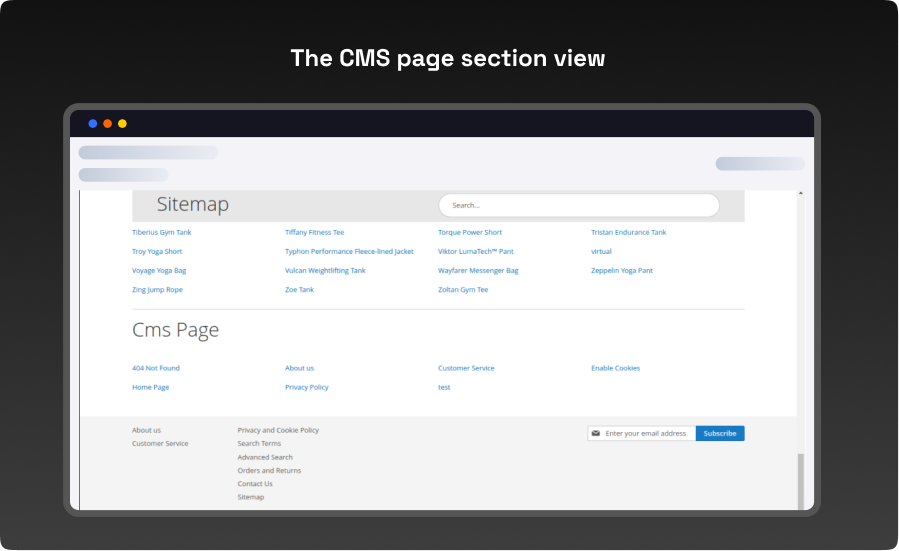Image resolution: width=899 pixels, height=551 pixels.
Task: Open the 404 Not Found CMS page
Action: pyautogui.click(x=156, y=368)
